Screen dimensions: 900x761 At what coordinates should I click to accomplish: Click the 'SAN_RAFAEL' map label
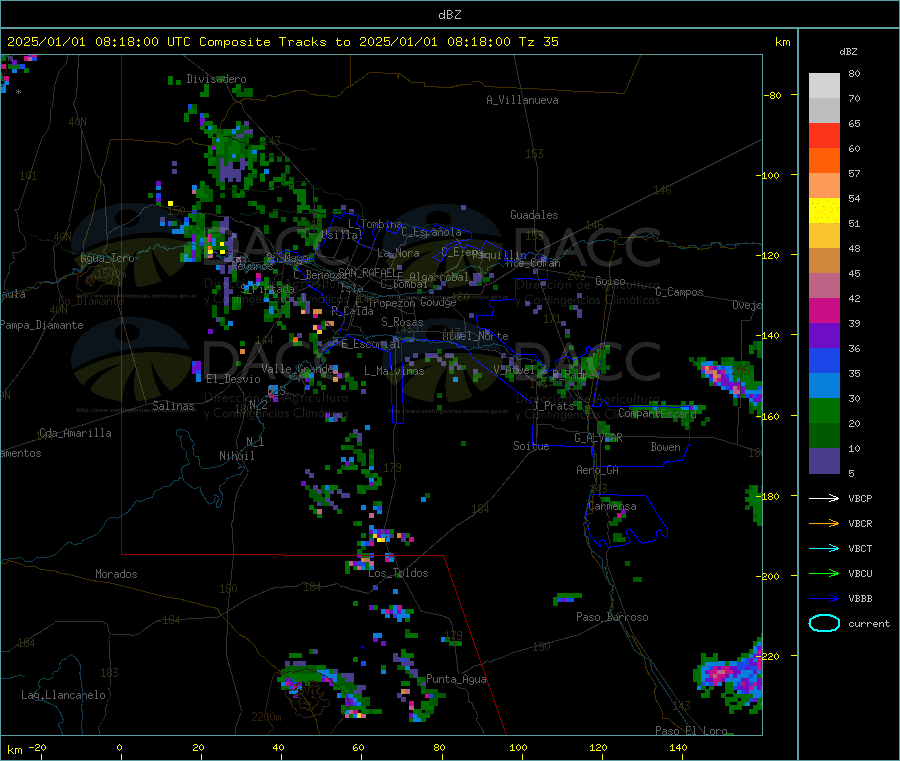(367, 273)
